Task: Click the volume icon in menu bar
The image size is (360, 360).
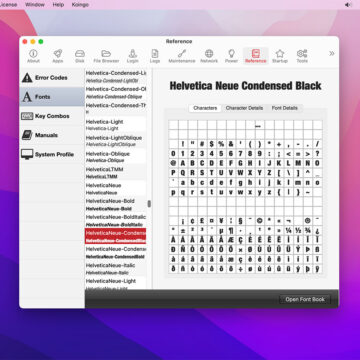Action: click(x=348, y=5)
